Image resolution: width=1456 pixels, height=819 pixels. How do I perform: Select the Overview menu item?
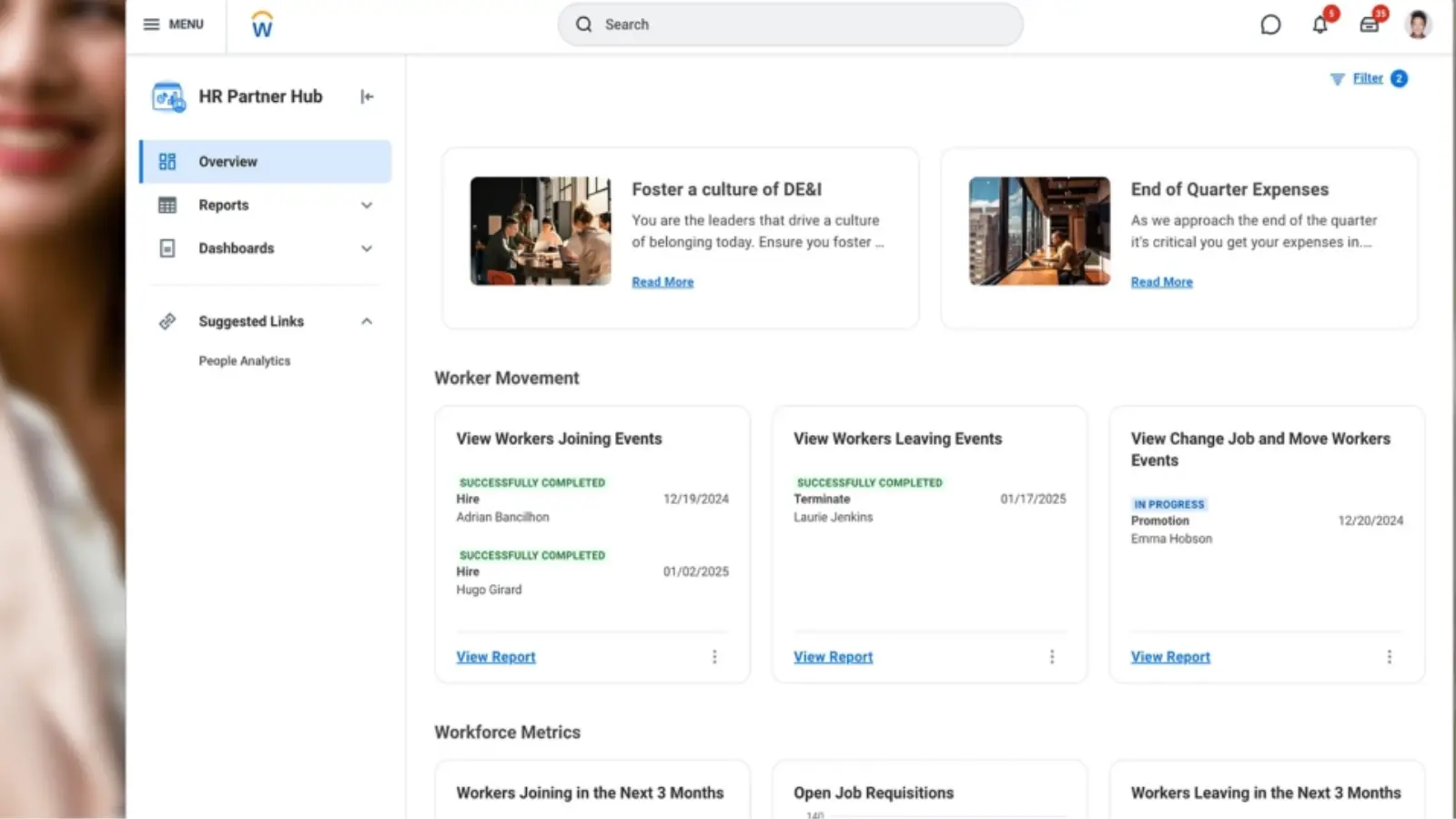[266, 162]
